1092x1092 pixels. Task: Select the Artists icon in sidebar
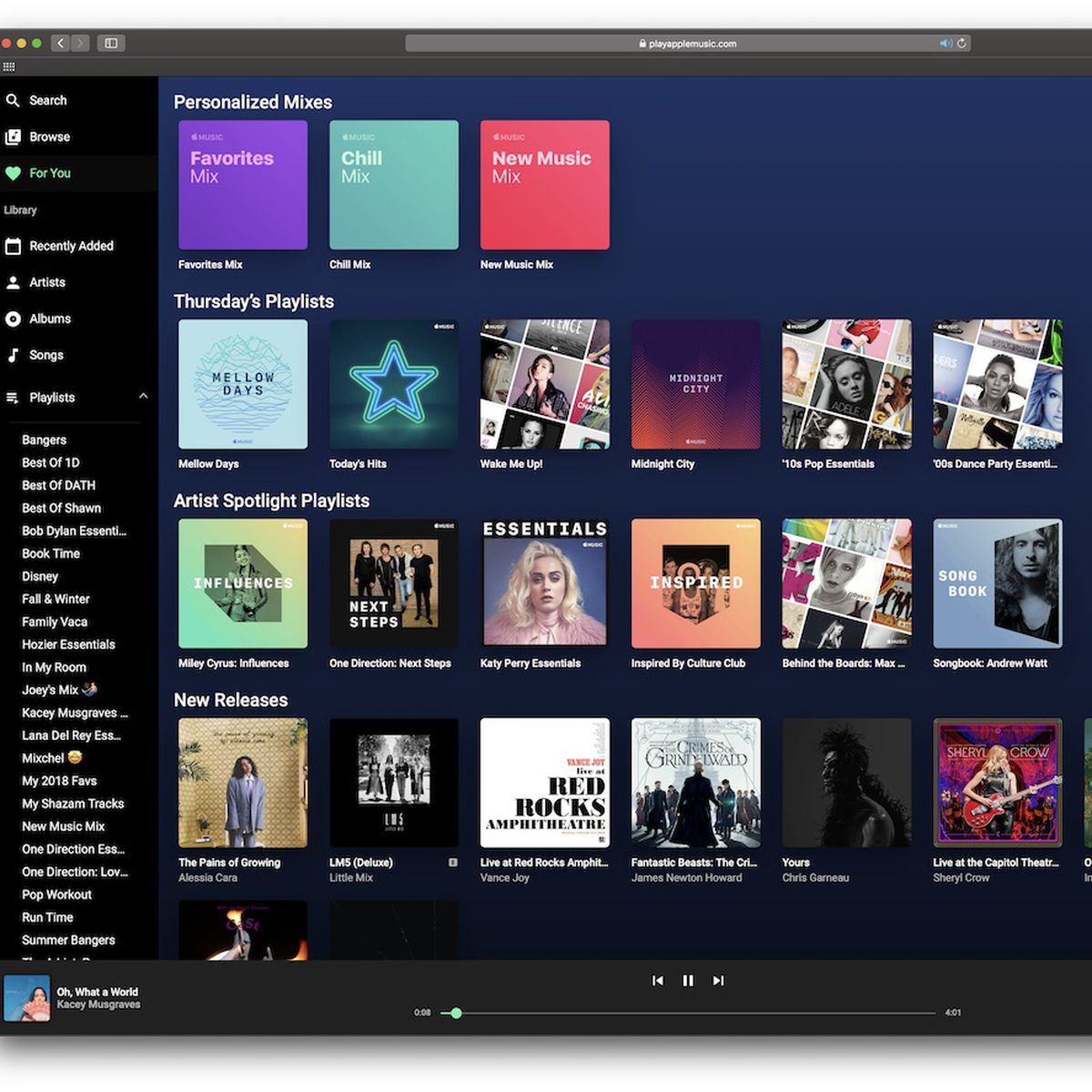(x=15, y=282)
